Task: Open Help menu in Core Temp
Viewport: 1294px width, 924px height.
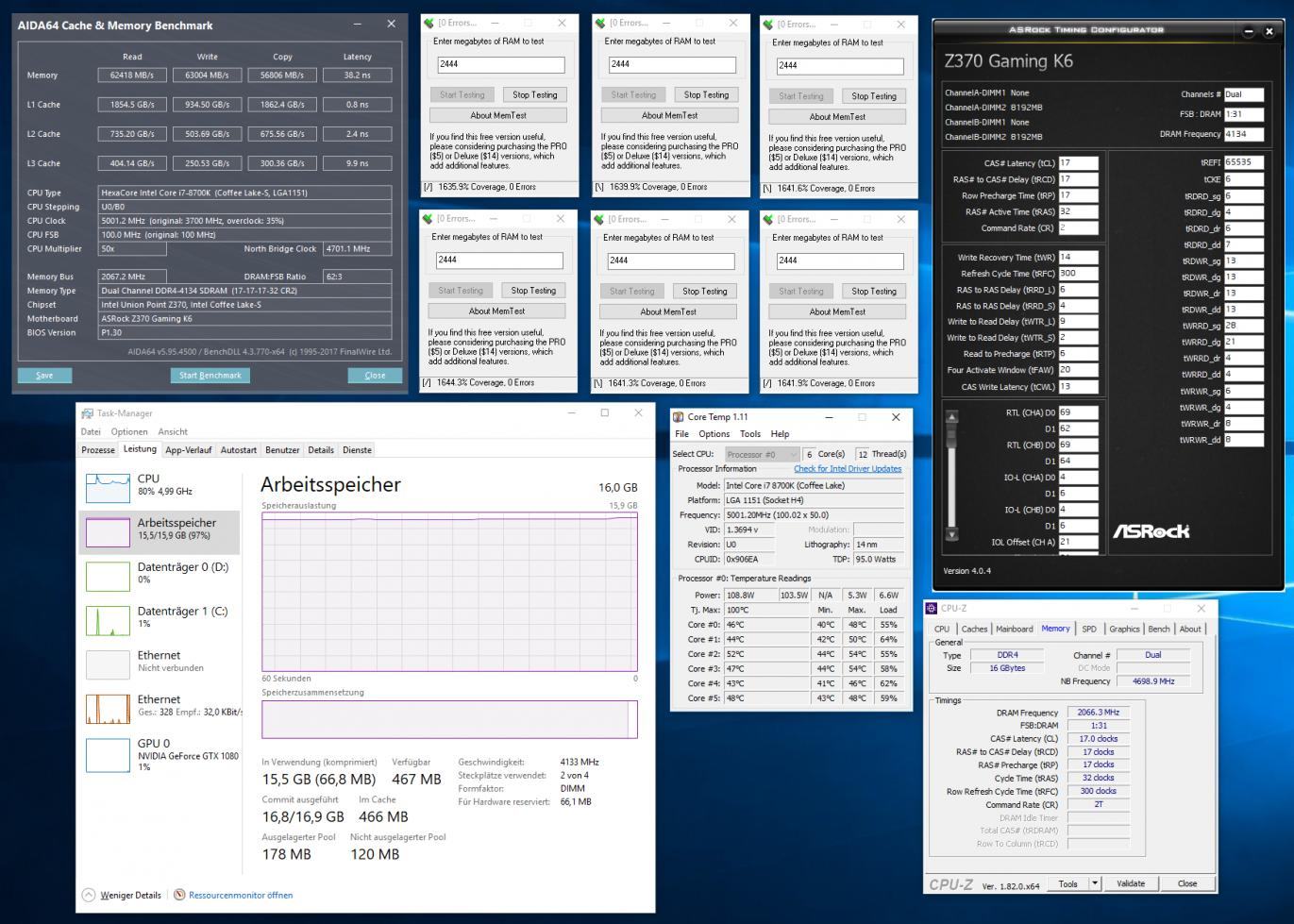Action: (780, 434)
